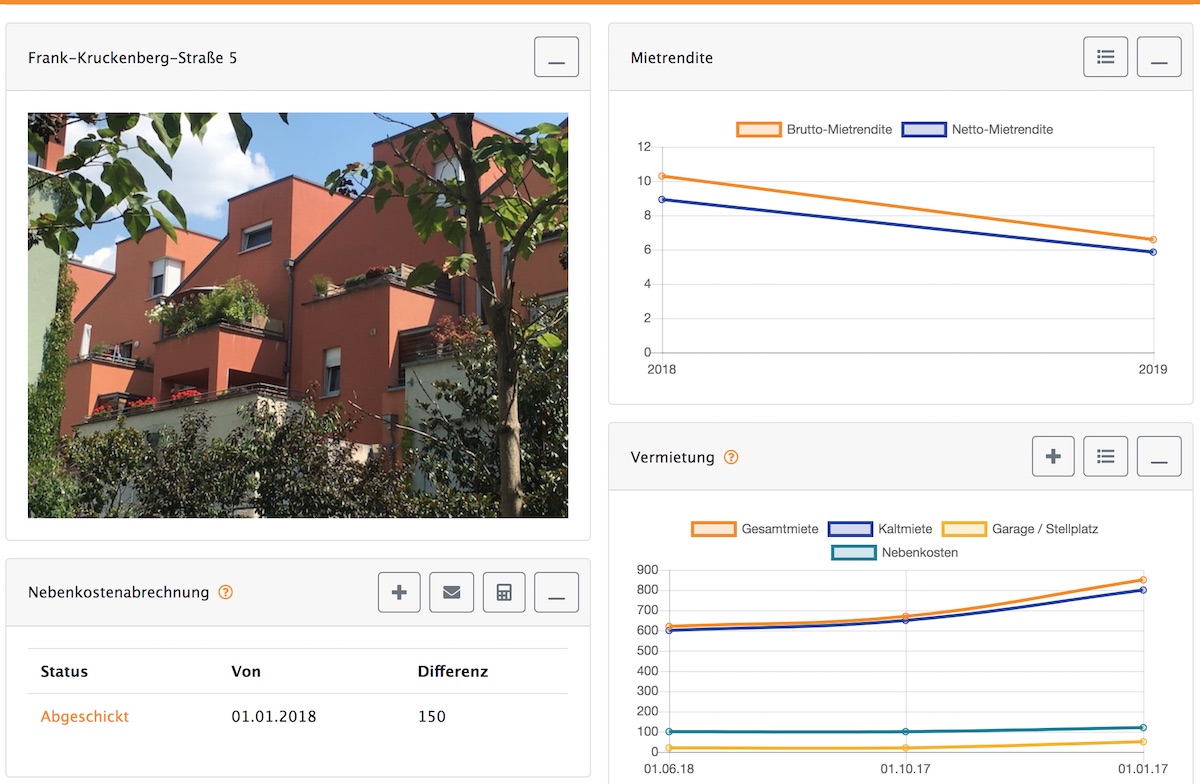The height and width of the screenshot is (784, 1200).
Task: Collapse the Nebenkostenabrechnung panel
Action: [556, 592]
